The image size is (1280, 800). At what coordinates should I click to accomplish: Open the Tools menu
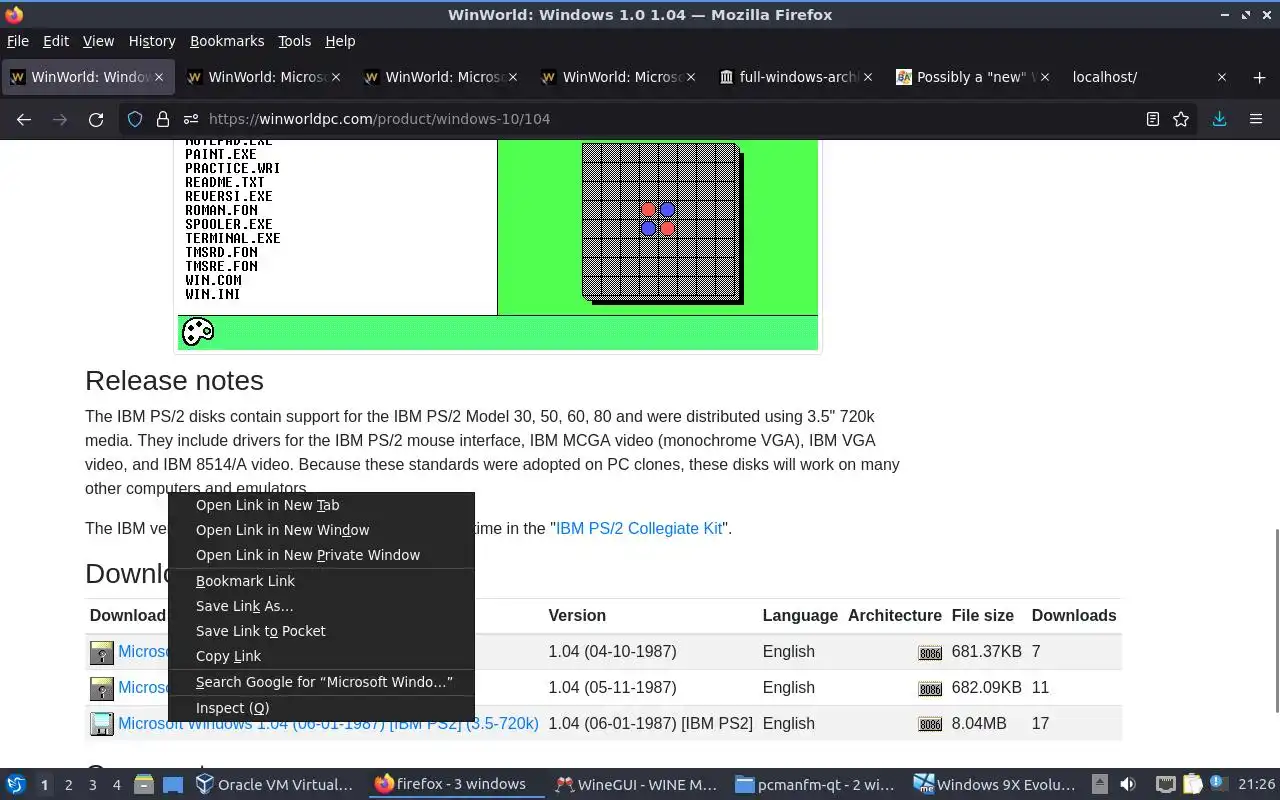[294, 41]
